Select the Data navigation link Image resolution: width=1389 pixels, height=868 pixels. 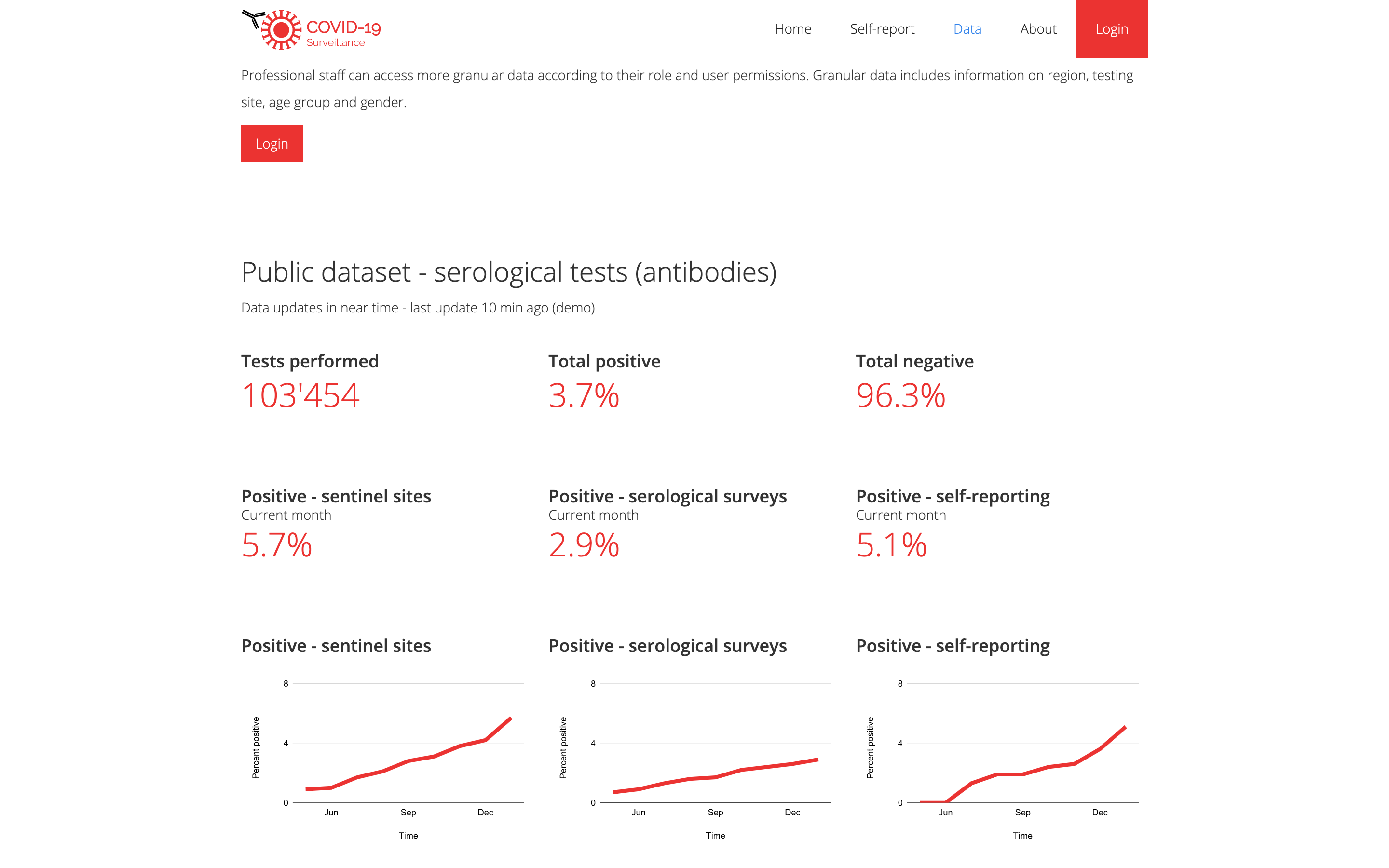coord(967,29)
